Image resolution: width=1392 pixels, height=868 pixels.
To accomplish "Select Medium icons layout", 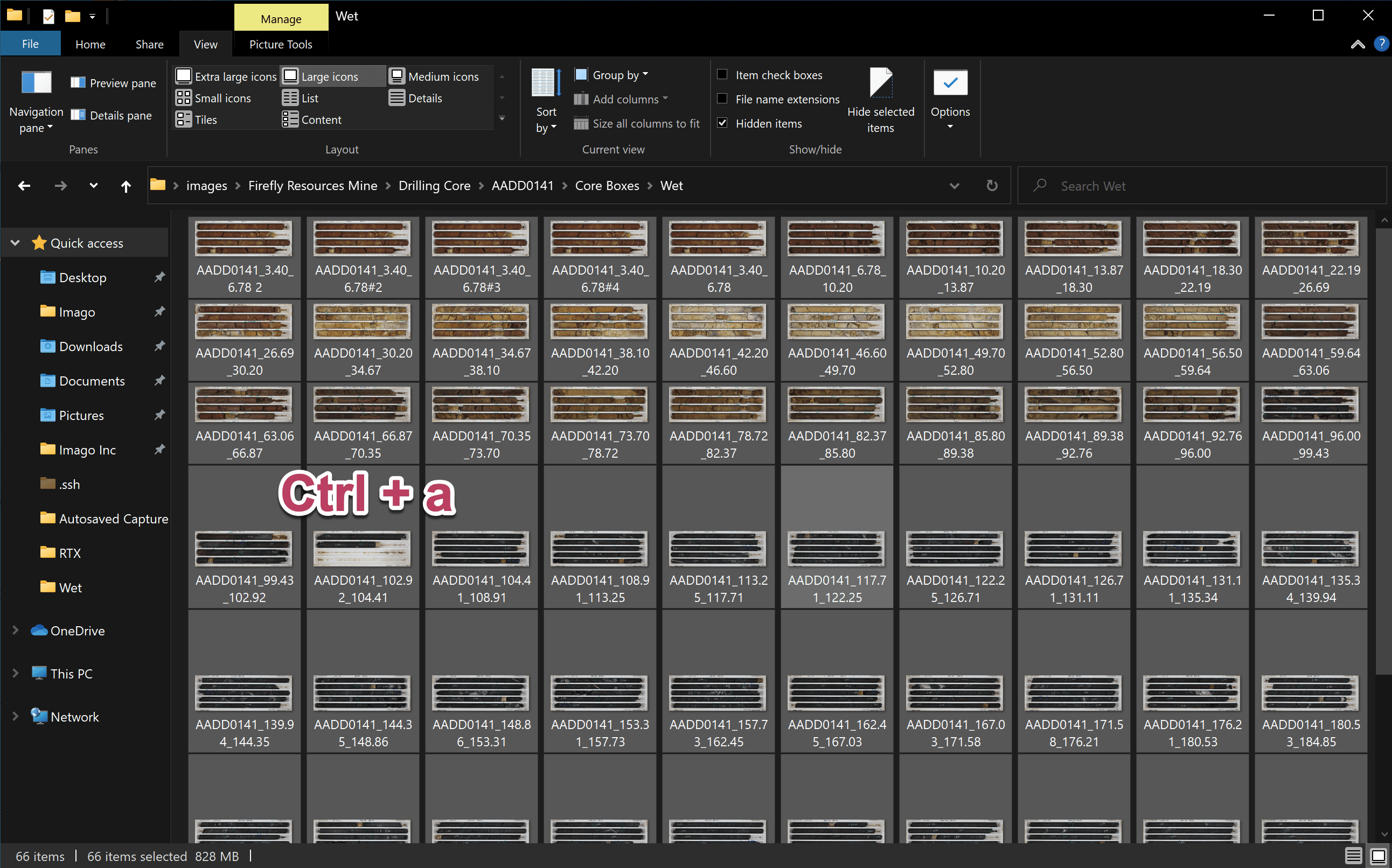I will (434, 76).
